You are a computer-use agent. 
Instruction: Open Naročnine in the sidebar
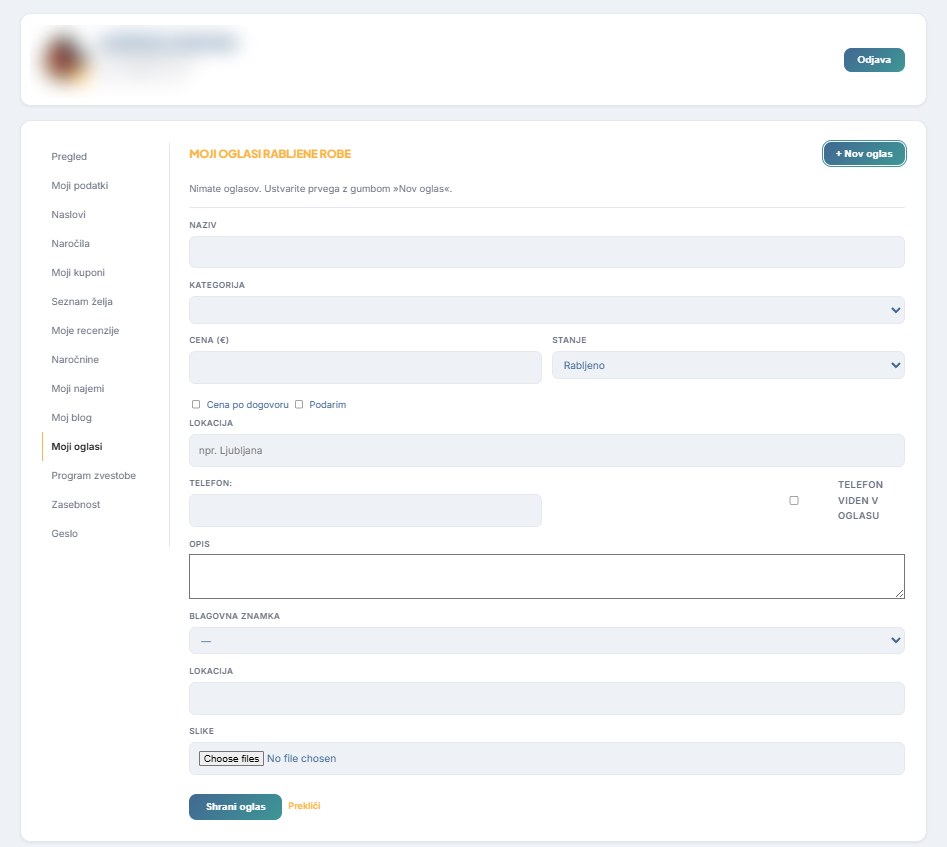point(75,359)
